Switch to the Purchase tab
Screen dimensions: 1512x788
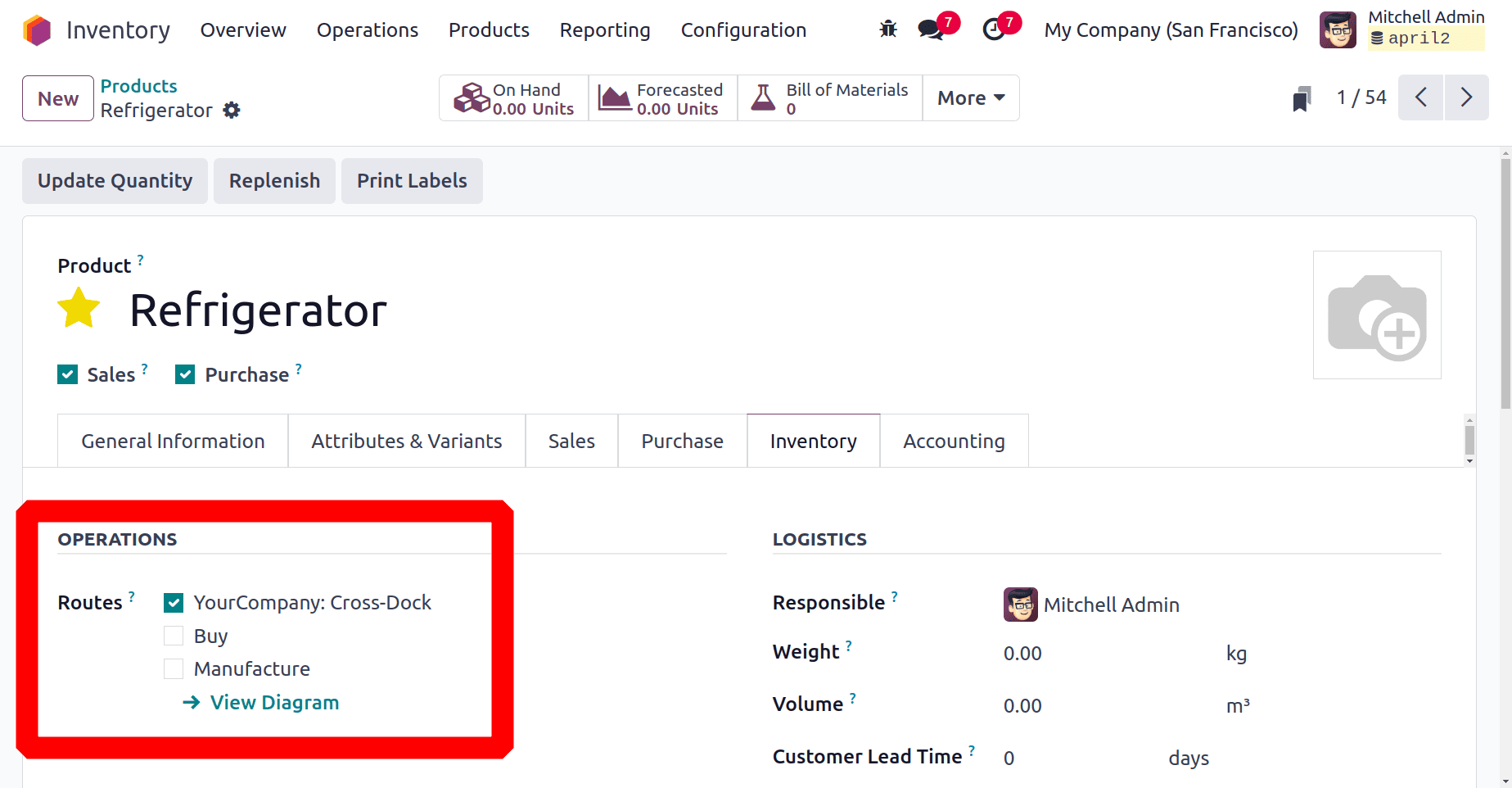click(683, 441)
